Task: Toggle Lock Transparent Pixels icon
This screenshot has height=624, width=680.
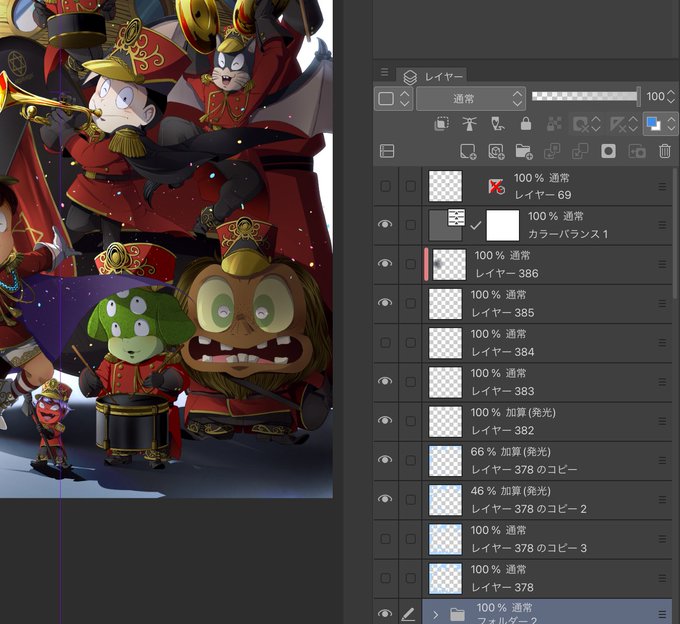Action: [x=554, y=124]
